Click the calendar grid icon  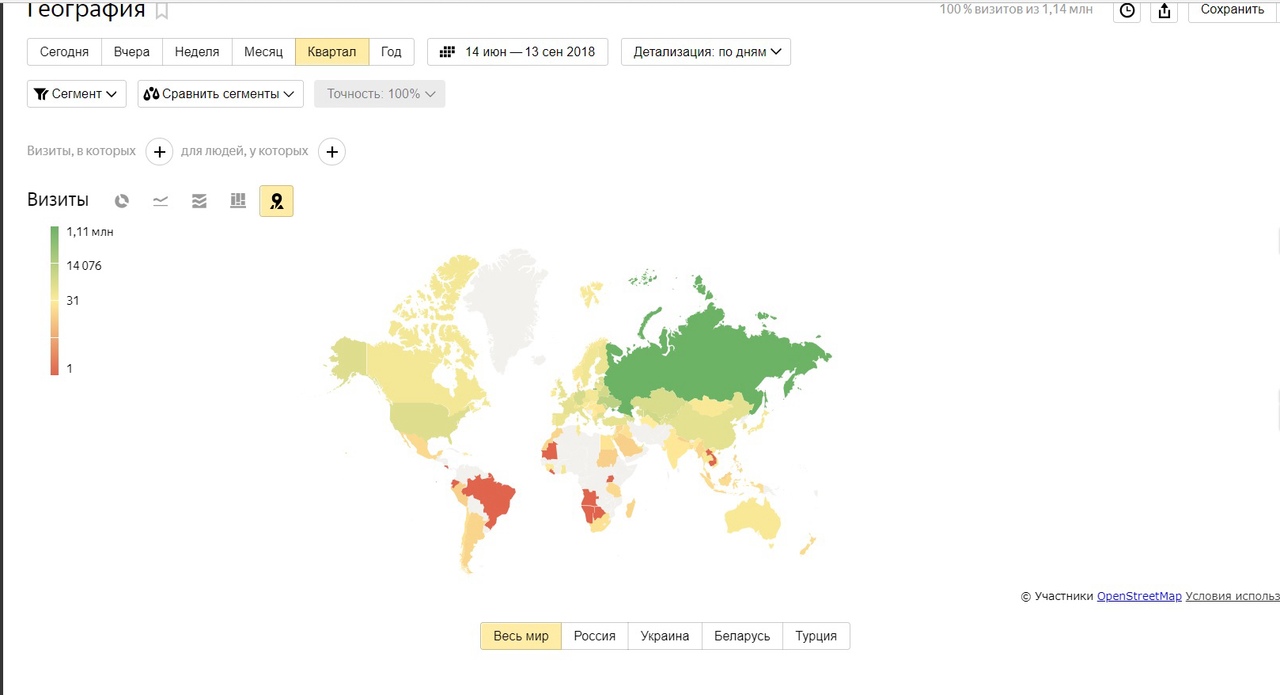(x=447, y=52)
